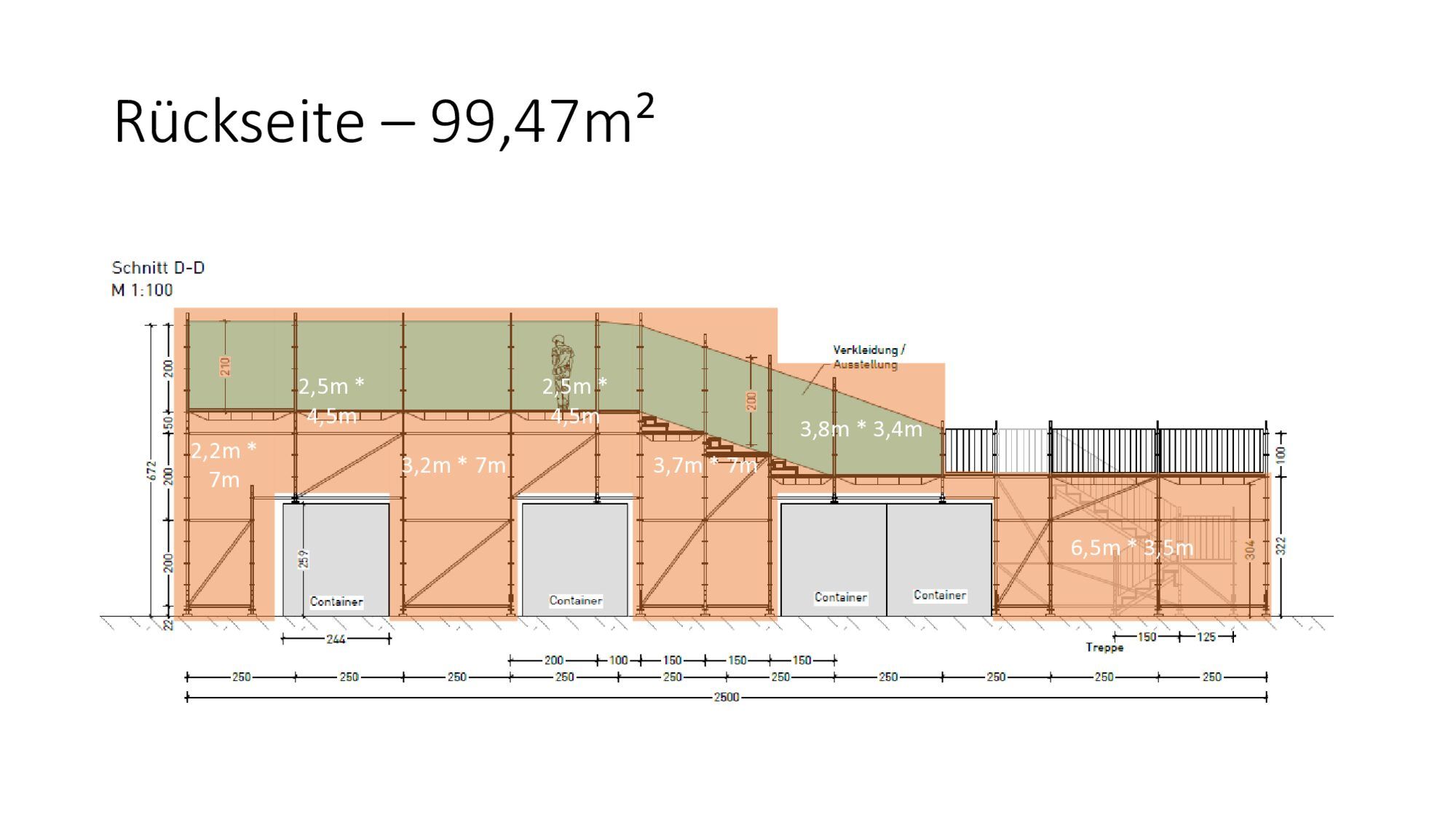Viewport: 1456px width, 820px height.
Task: Click the orange stair height dimension "304"
Action: (1250, 550)
